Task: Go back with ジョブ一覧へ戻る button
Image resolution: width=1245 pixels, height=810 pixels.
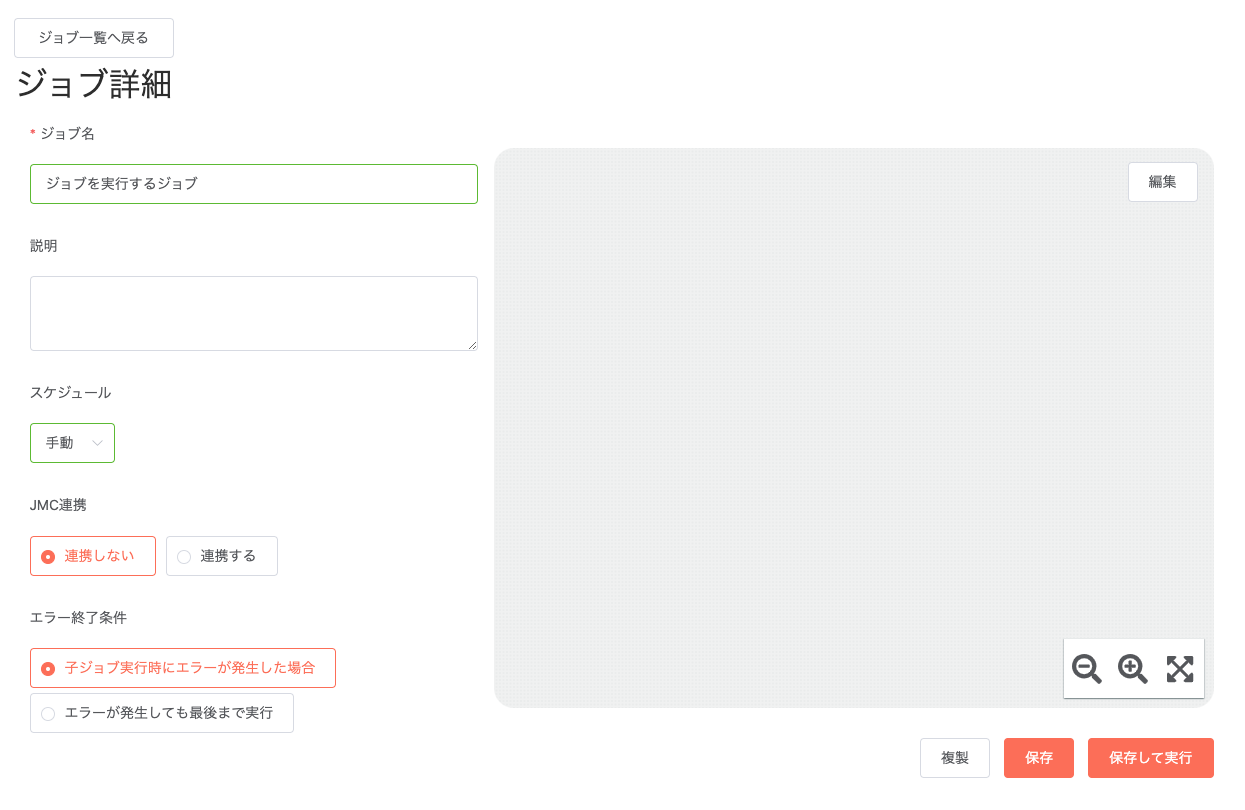Action: point(94,38)
